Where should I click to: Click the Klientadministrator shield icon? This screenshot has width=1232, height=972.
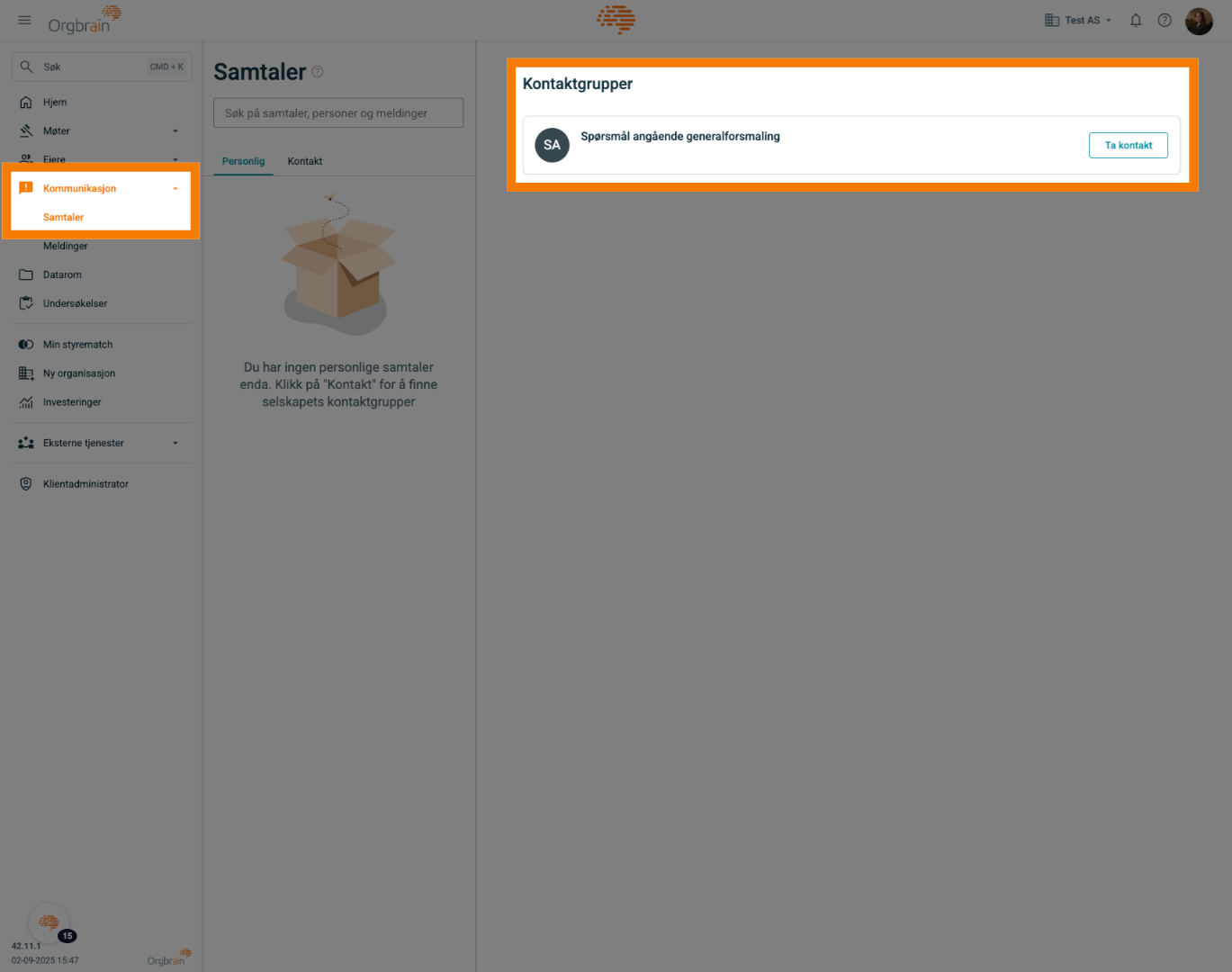(26, 484)
